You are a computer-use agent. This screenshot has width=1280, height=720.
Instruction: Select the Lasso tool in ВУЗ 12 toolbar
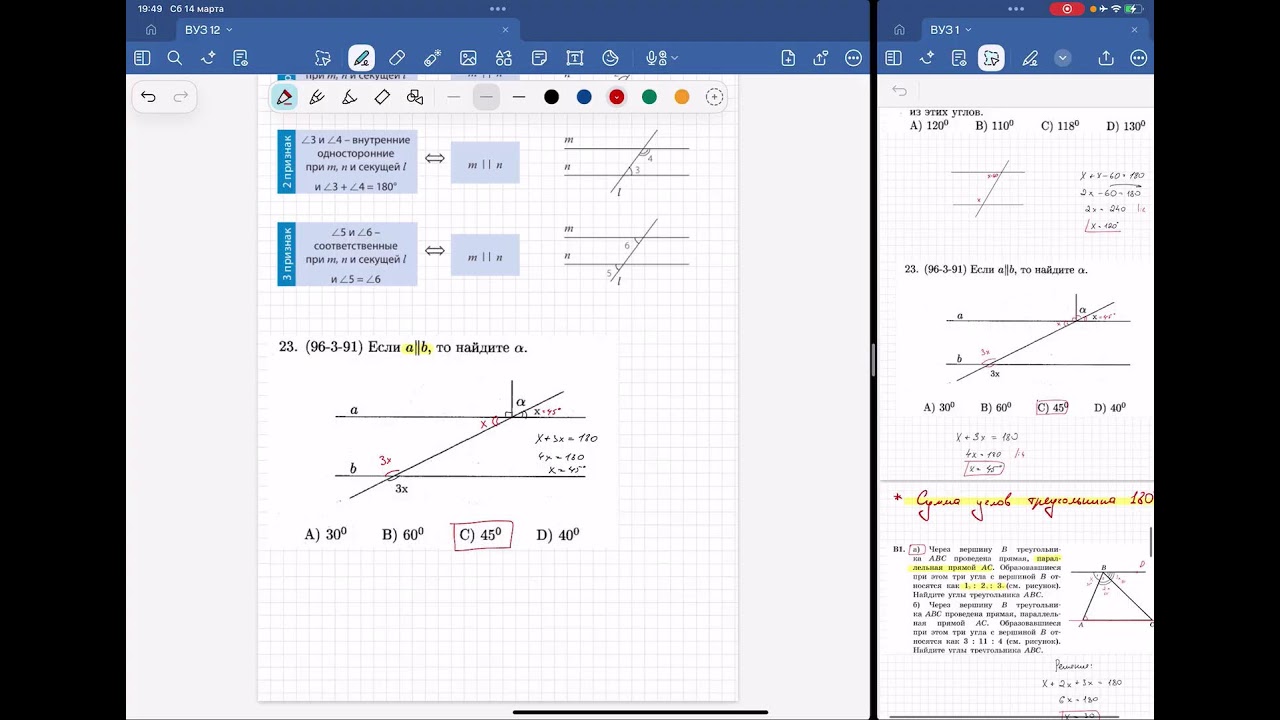pyautogui.click(x=322, y=58)
